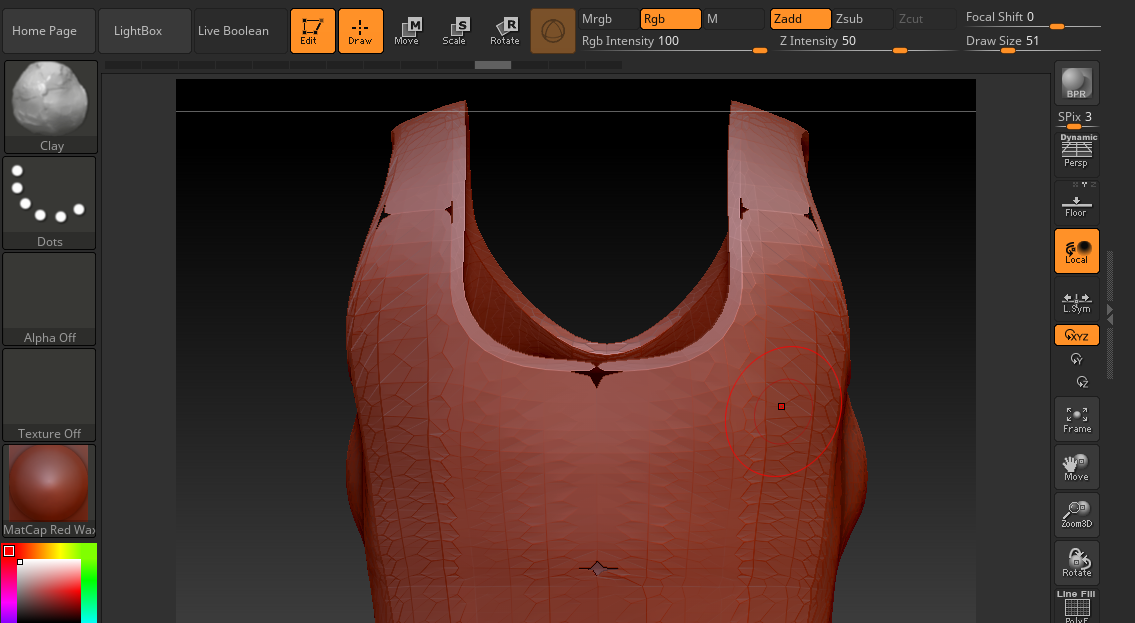Select the red main color swatch
The width and height of the screenshot is (1135, 623).
pyautogui.click(x=9, y=551)
